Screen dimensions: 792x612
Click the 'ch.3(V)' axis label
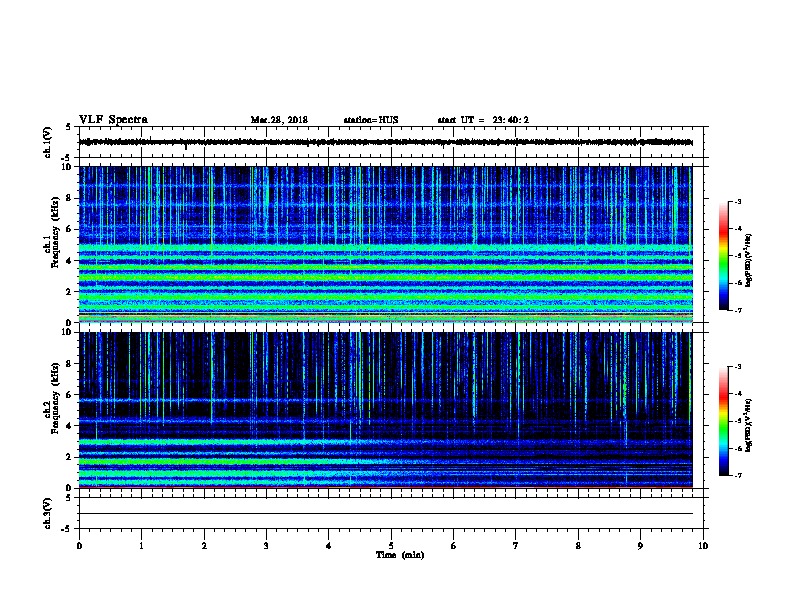click(x=47, y=513)
